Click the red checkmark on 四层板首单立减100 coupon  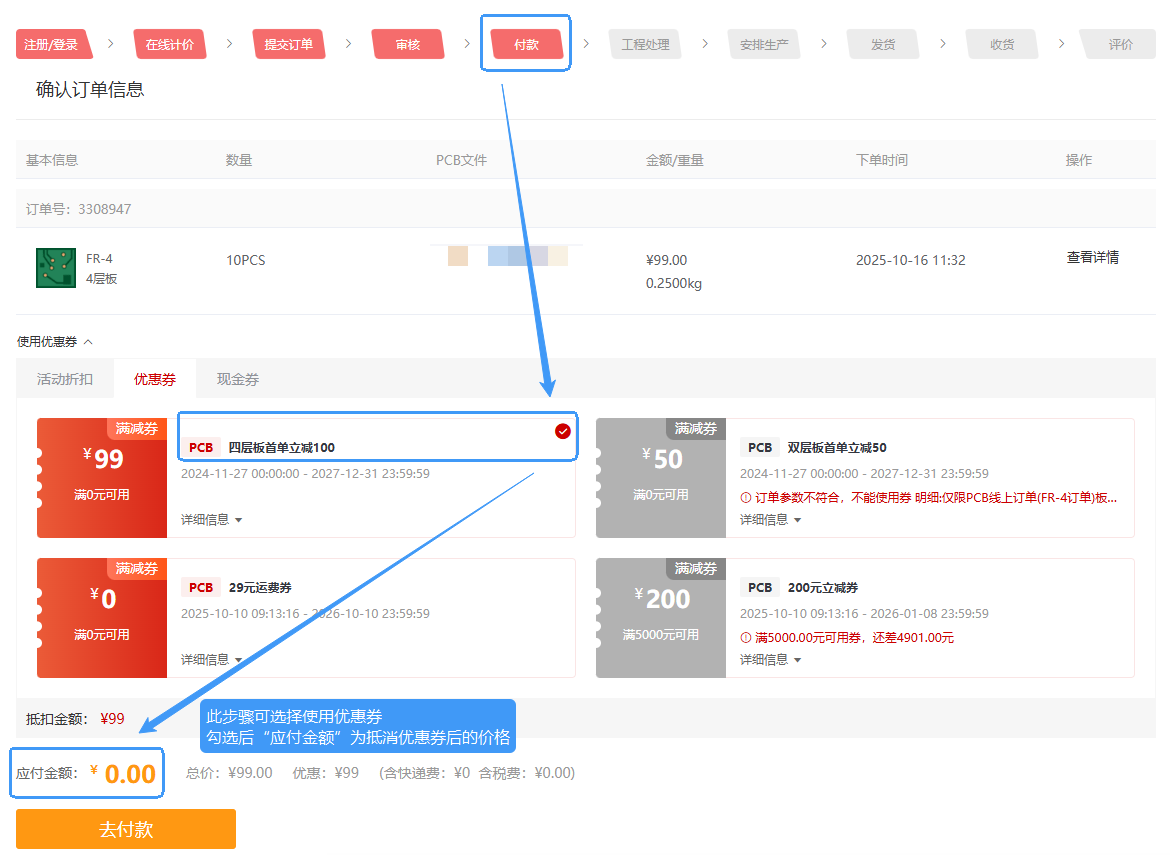(x=563, y=431)
